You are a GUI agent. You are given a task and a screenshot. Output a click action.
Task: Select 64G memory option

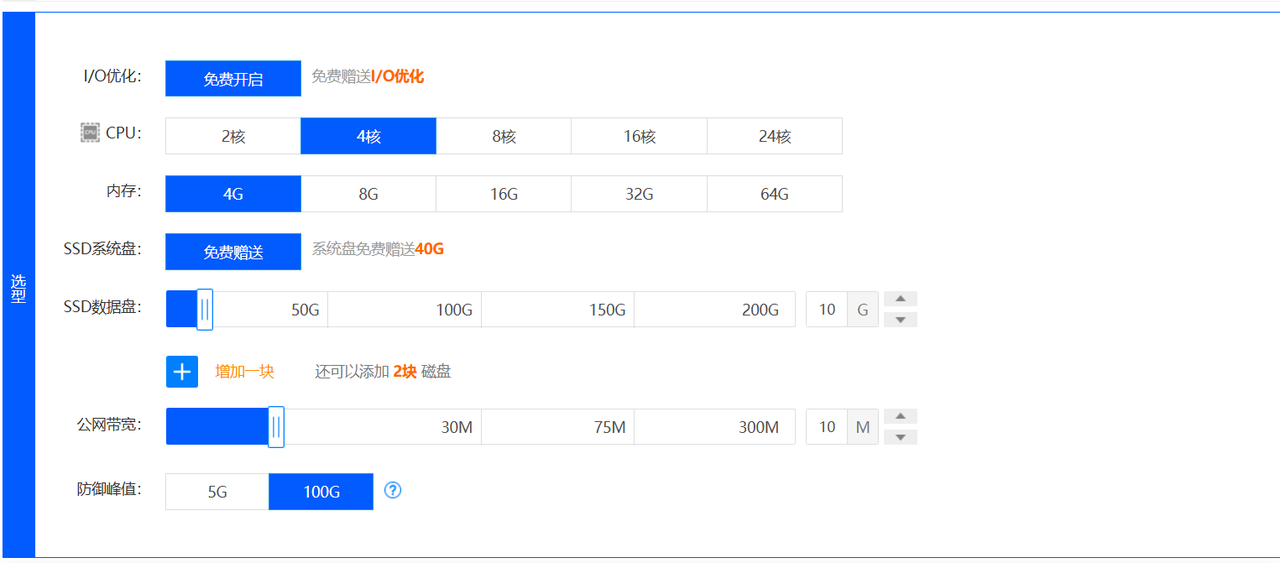774,194
